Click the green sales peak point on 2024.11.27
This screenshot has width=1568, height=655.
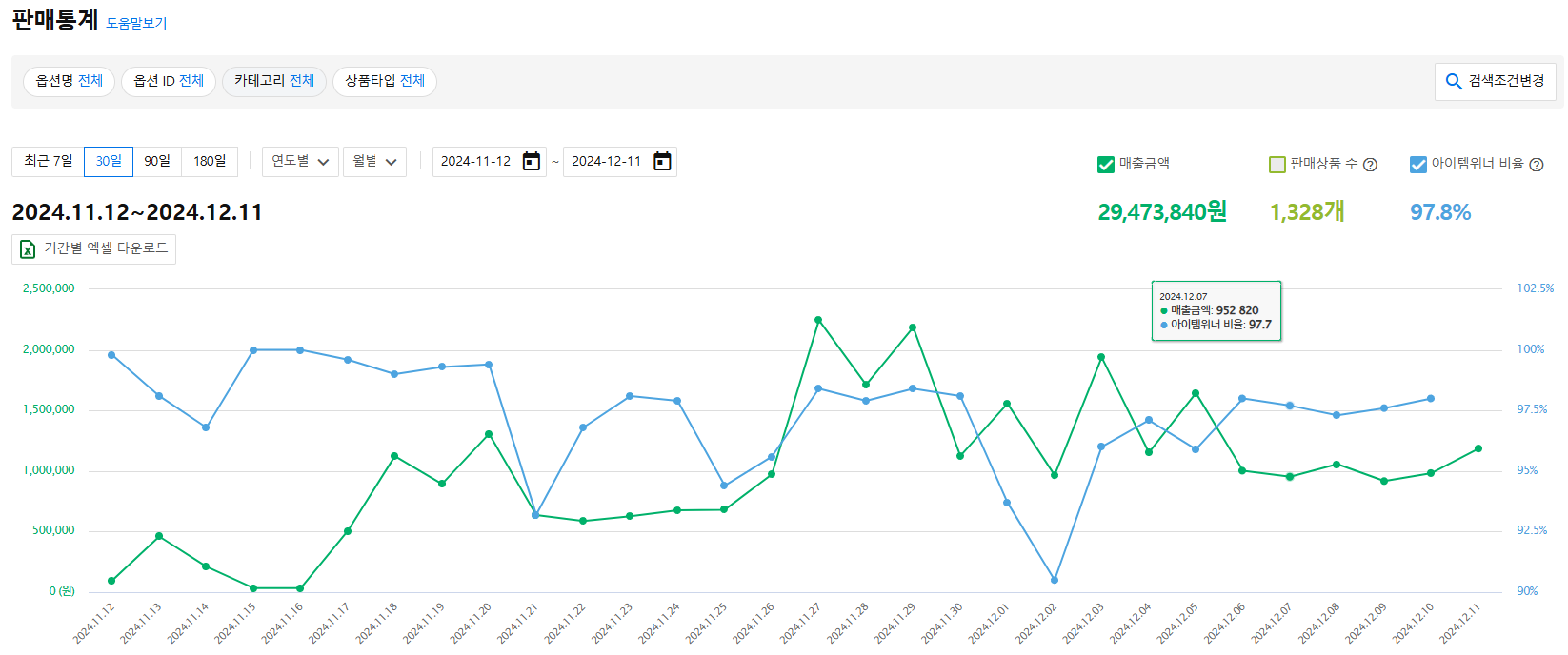pos(818,320)
